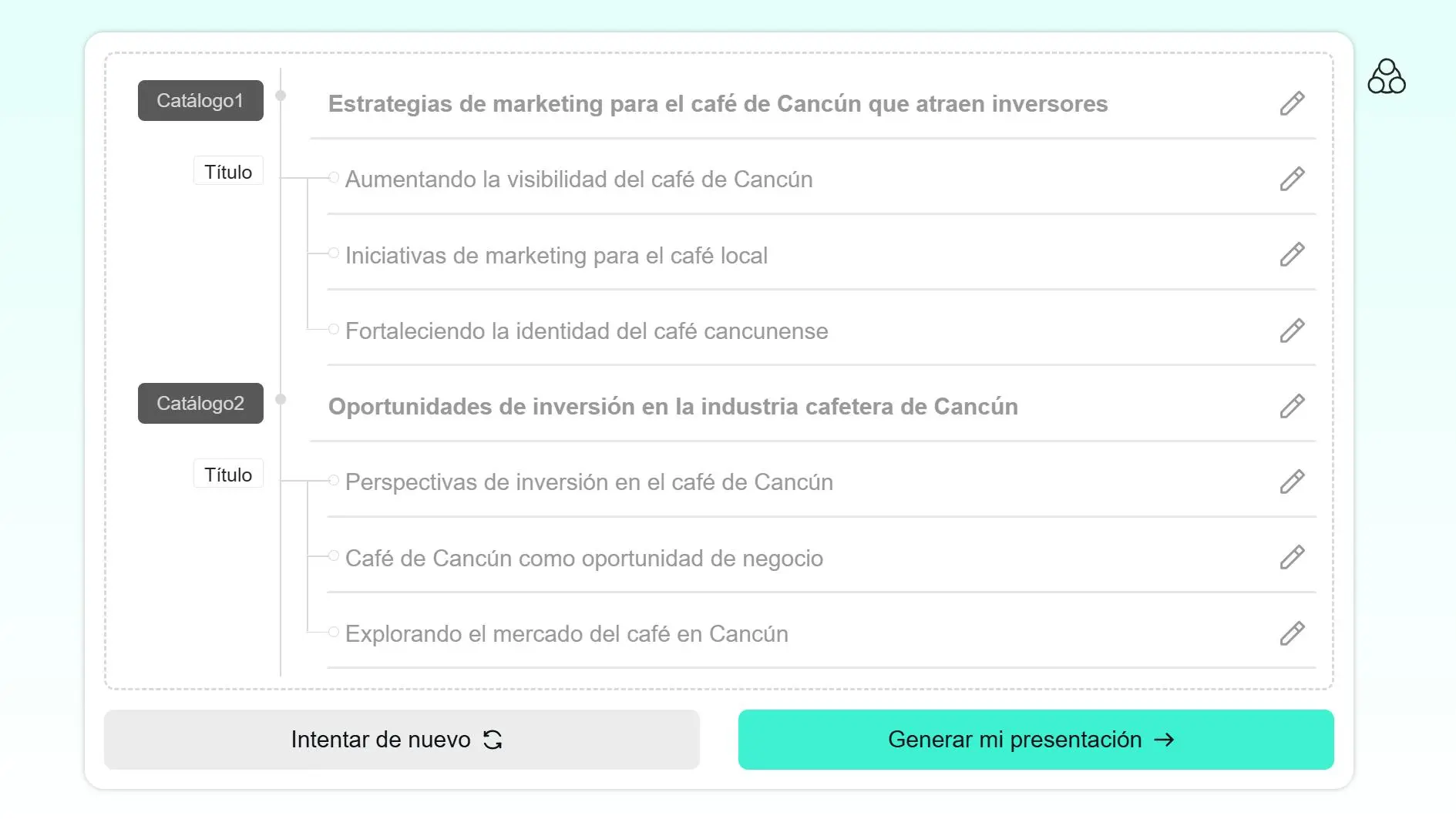Image resolution: width=1456 pixels, height=819 pixels.
Task: Click the Título tag under Catálogo2
Action: 228,474
